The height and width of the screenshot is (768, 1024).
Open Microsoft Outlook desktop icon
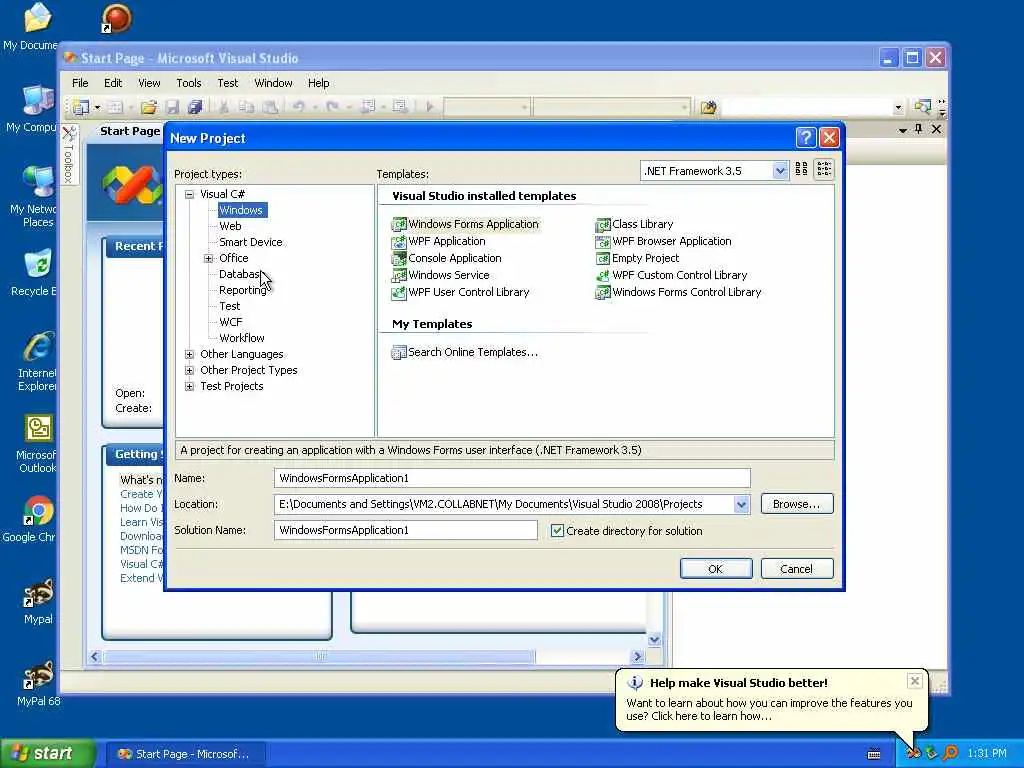(37, 444)
